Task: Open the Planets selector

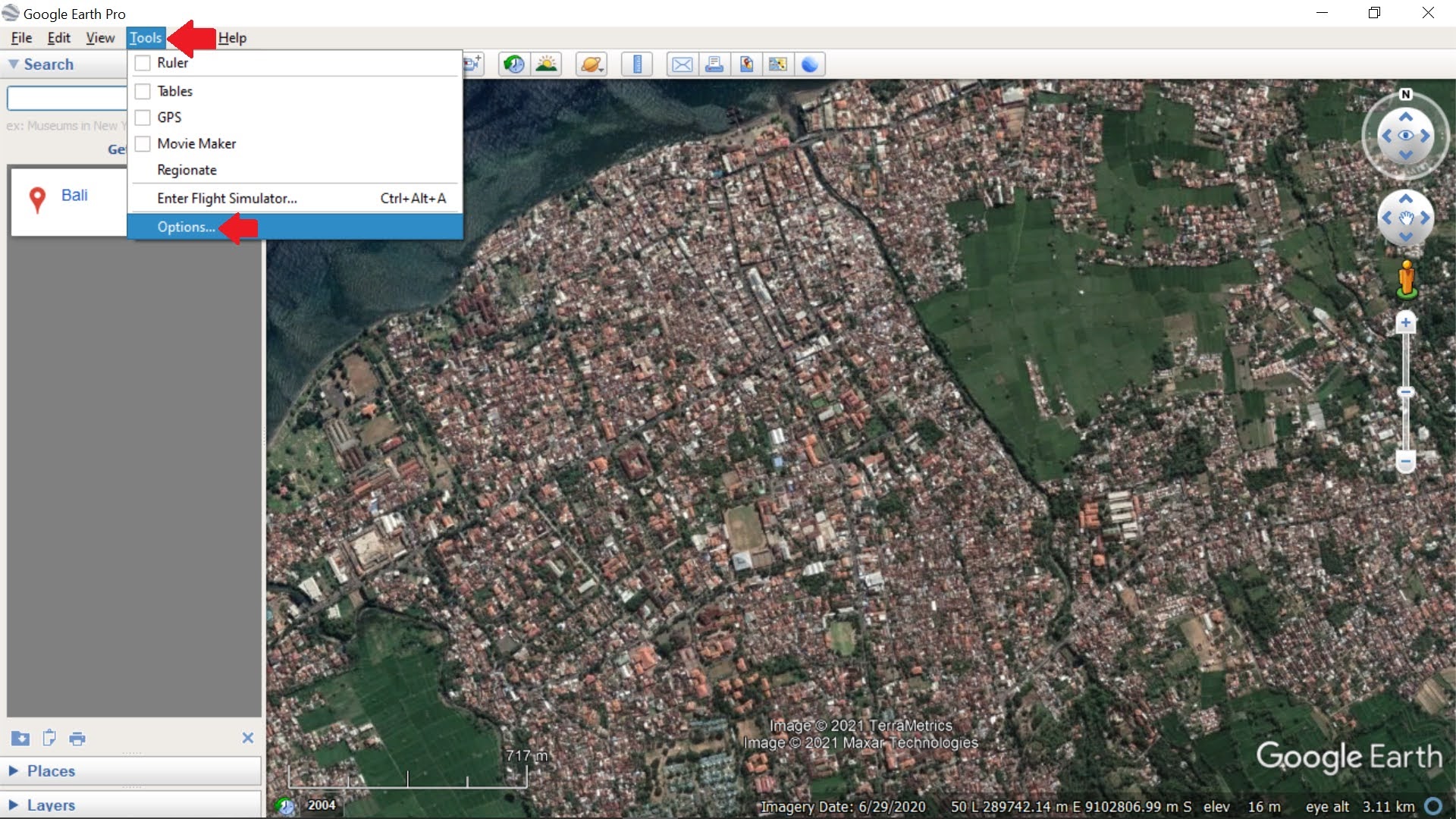Action: coord(591,64)
